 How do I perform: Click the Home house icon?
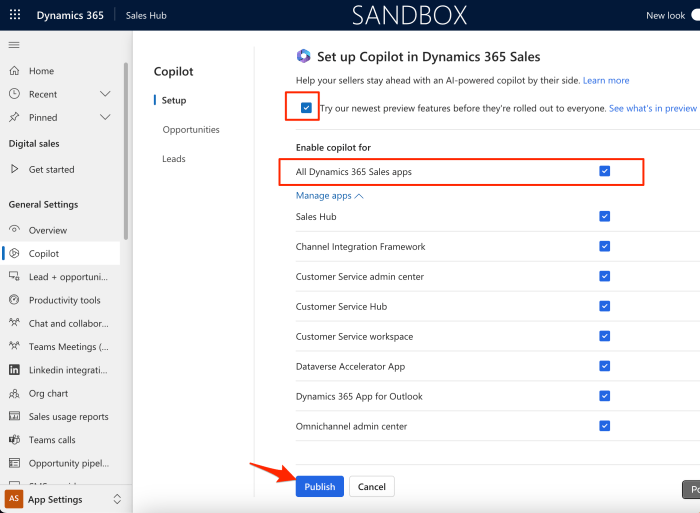(14, 71)
